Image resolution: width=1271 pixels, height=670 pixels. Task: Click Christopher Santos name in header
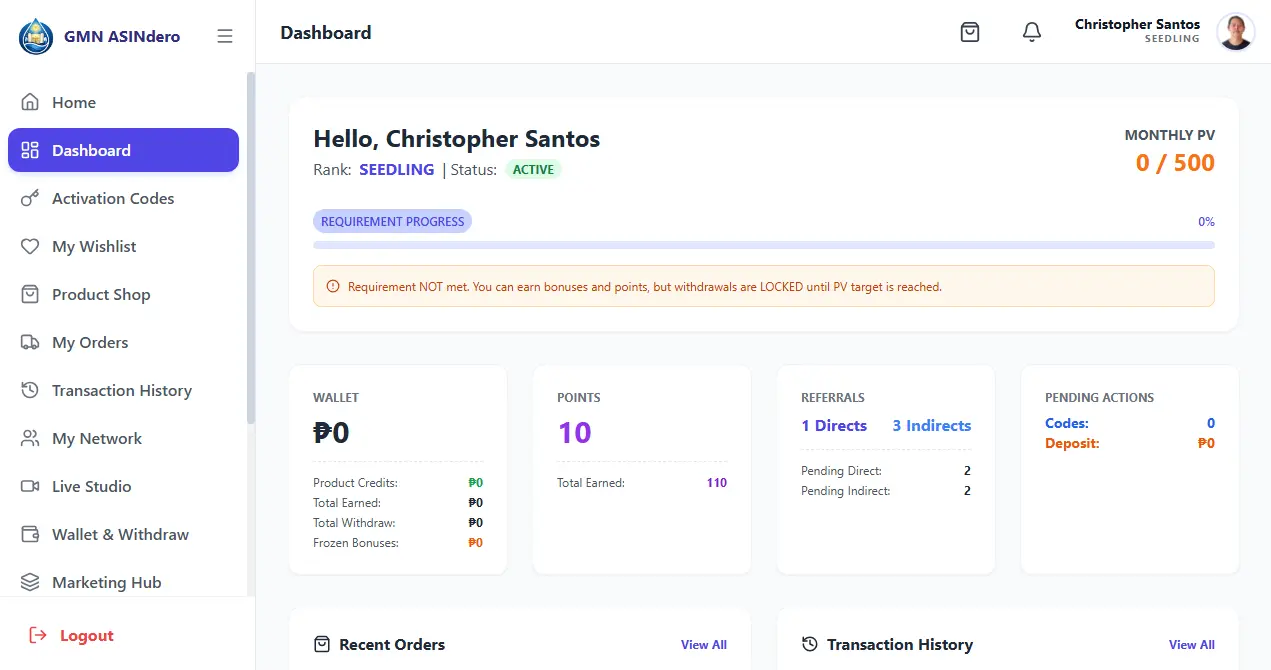[1137, 24]
